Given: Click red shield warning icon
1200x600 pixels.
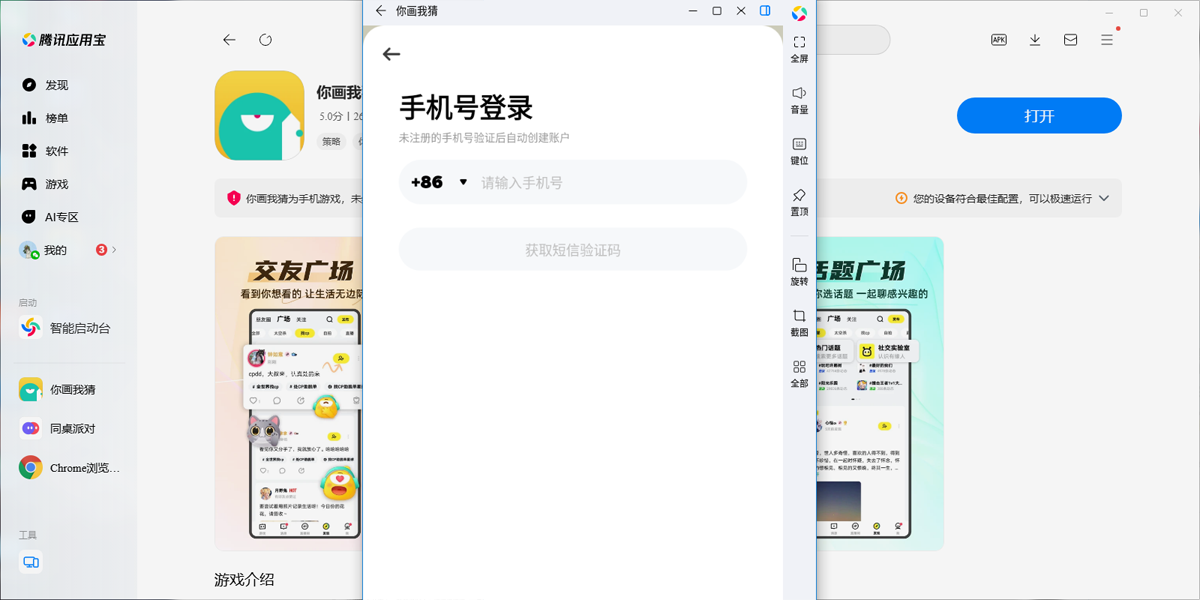Looking at the screenshot, I should pos(234,198).
